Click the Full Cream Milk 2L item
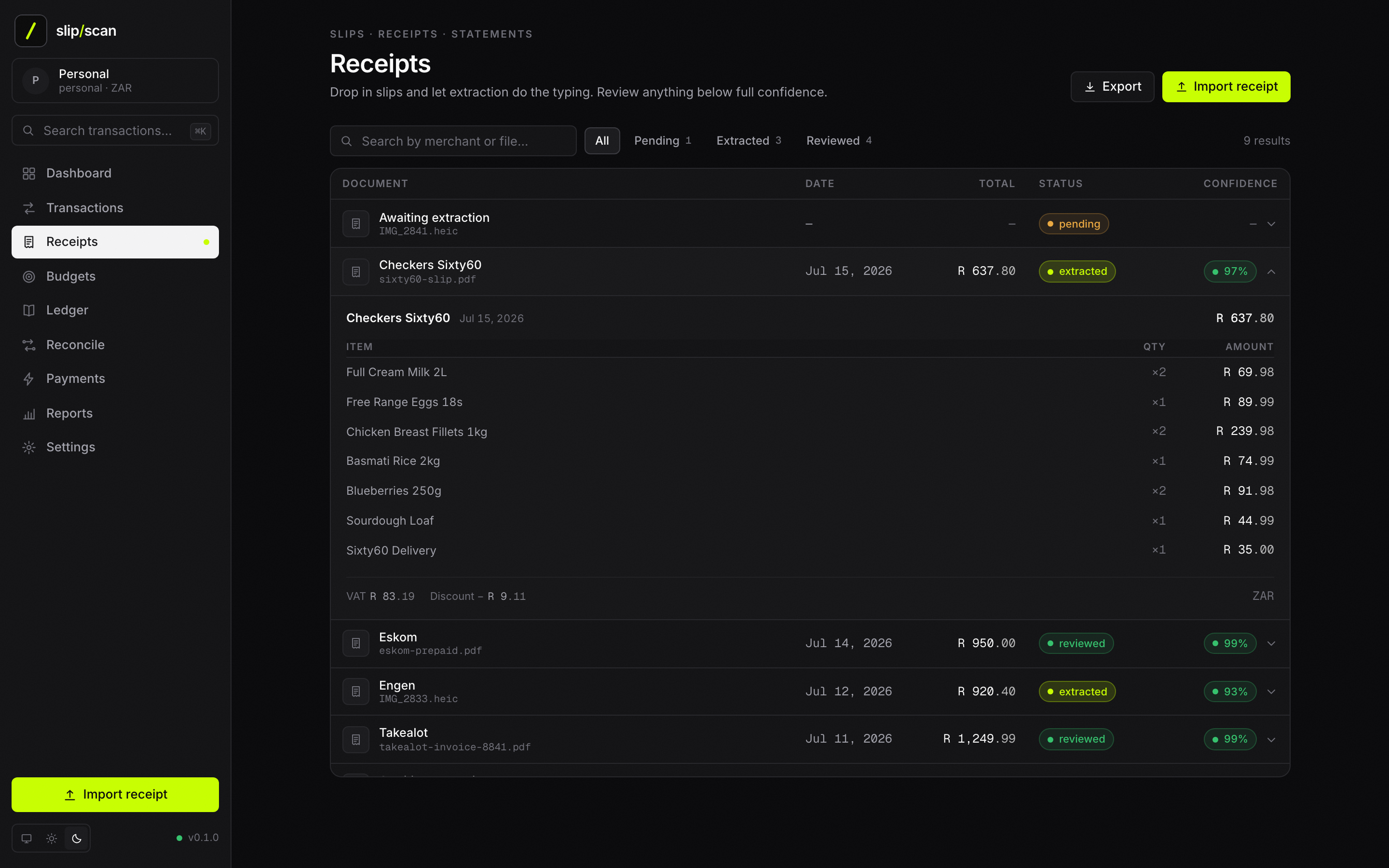Screen dimensions: 1389x868 (x=396, y=372)
